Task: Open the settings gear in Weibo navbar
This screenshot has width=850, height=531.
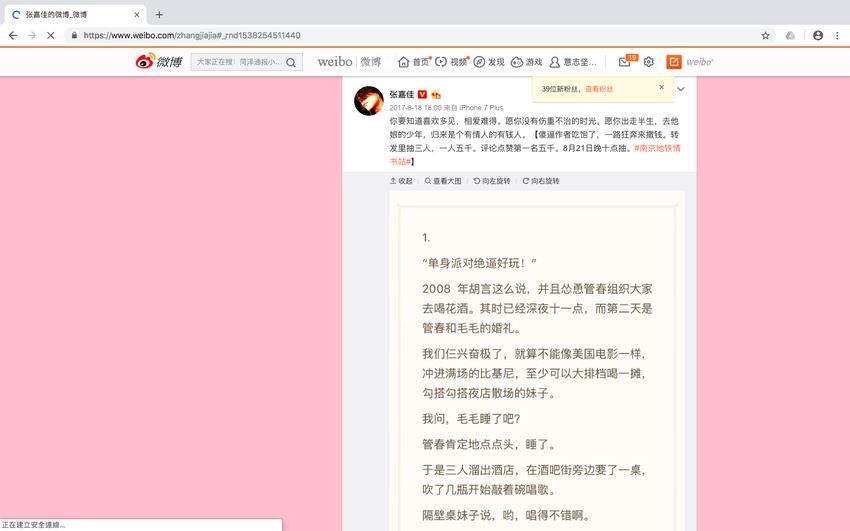Action: pyautogui.click(x=648, y=62)
